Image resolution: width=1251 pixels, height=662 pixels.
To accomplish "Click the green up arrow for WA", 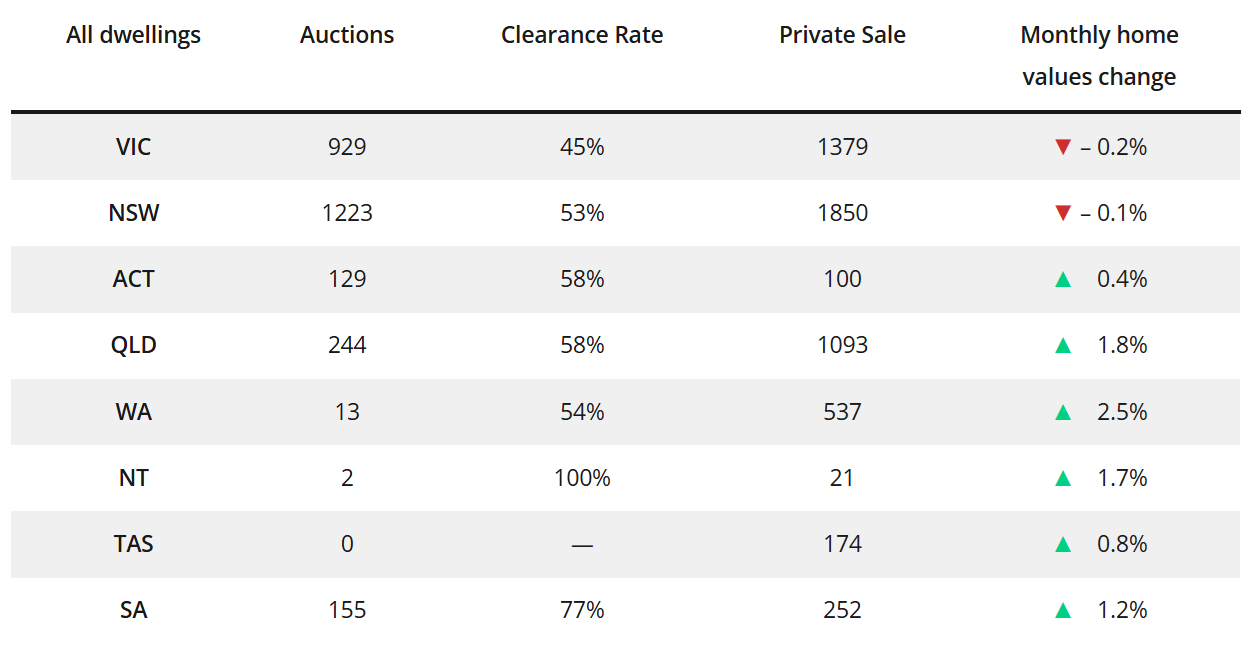I will tap(1063, 412).
